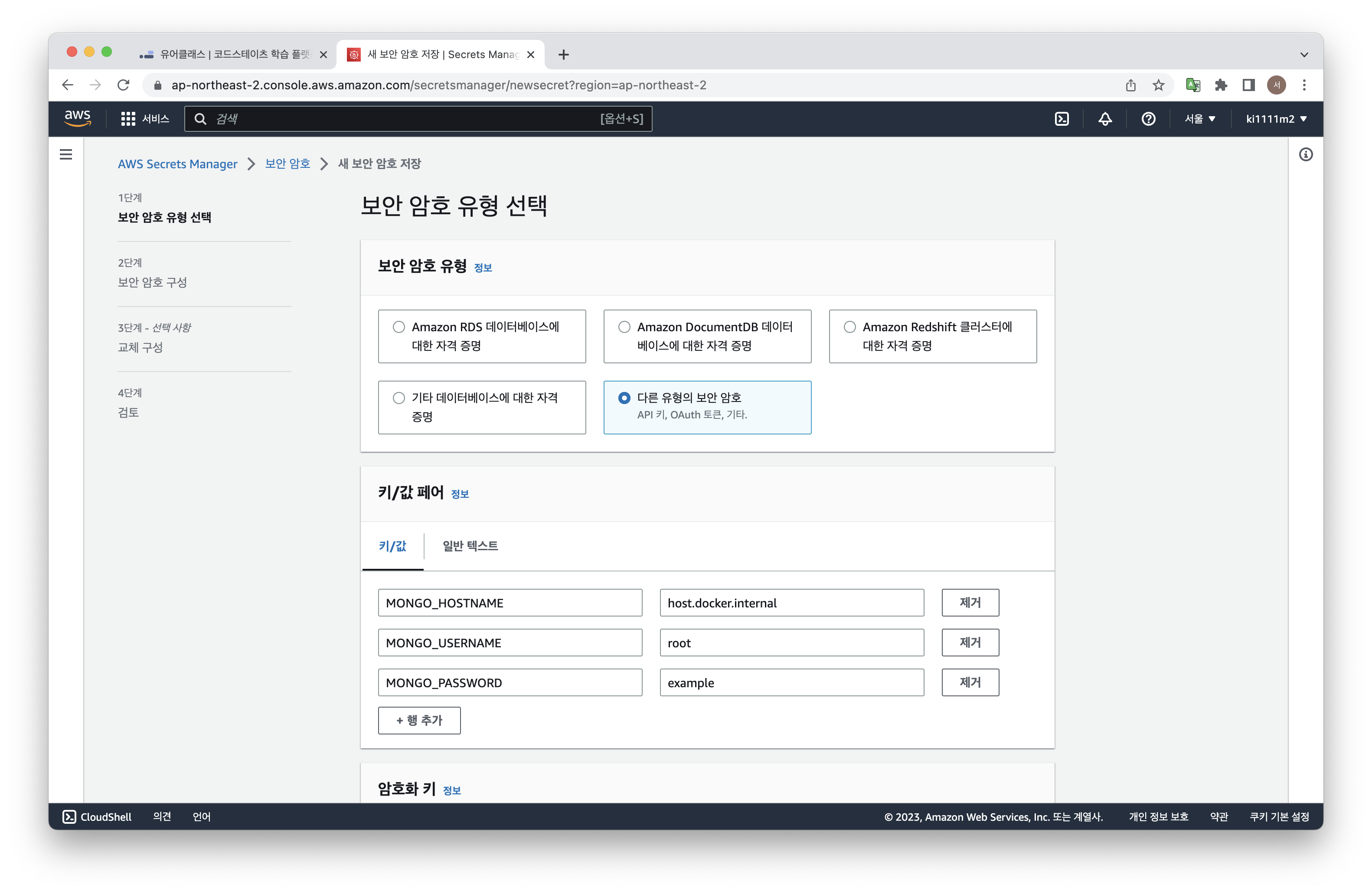The image size is (1372, 894).
Task: Open 개인 정보 보호 footer link
Action: click(x=1158, y=817)
